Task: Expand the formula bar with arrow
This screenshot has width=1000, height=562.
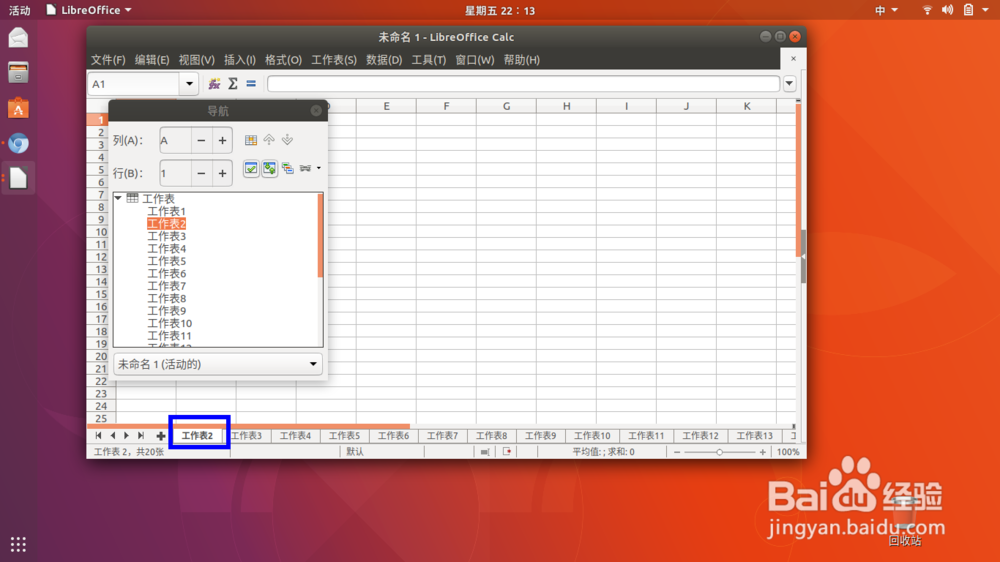Action: pos(790,84)
